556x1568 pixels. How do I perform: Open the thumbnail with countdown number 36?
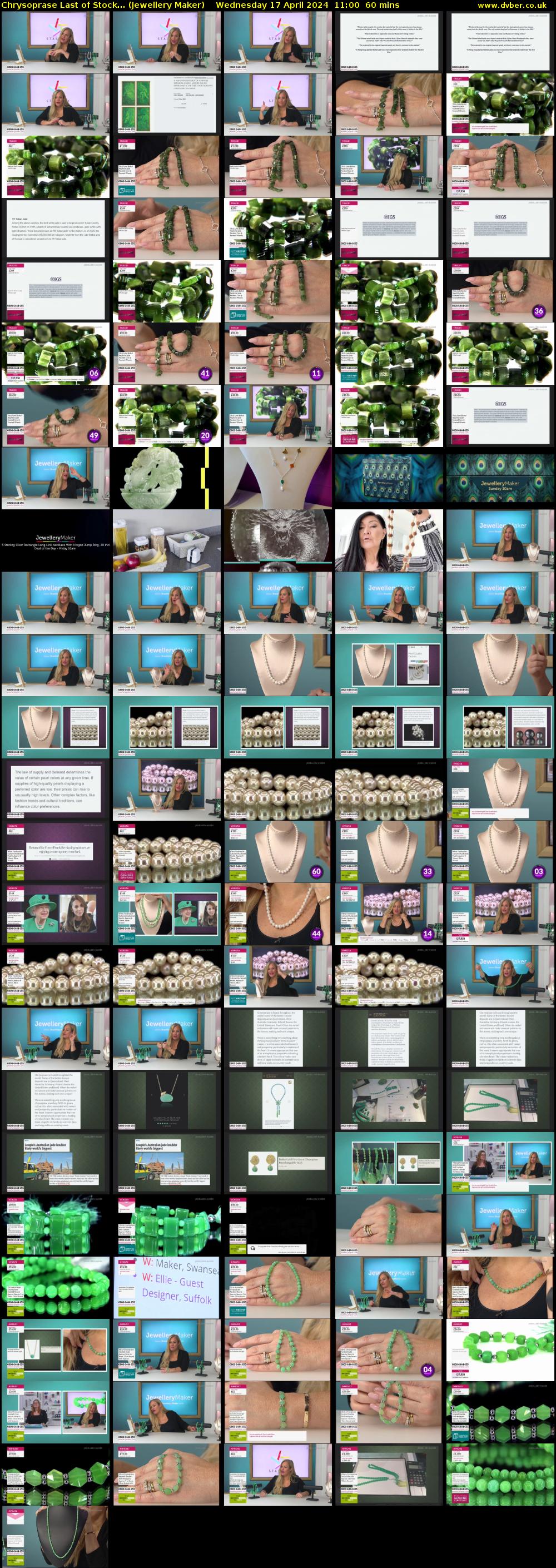tap(500, 291)
